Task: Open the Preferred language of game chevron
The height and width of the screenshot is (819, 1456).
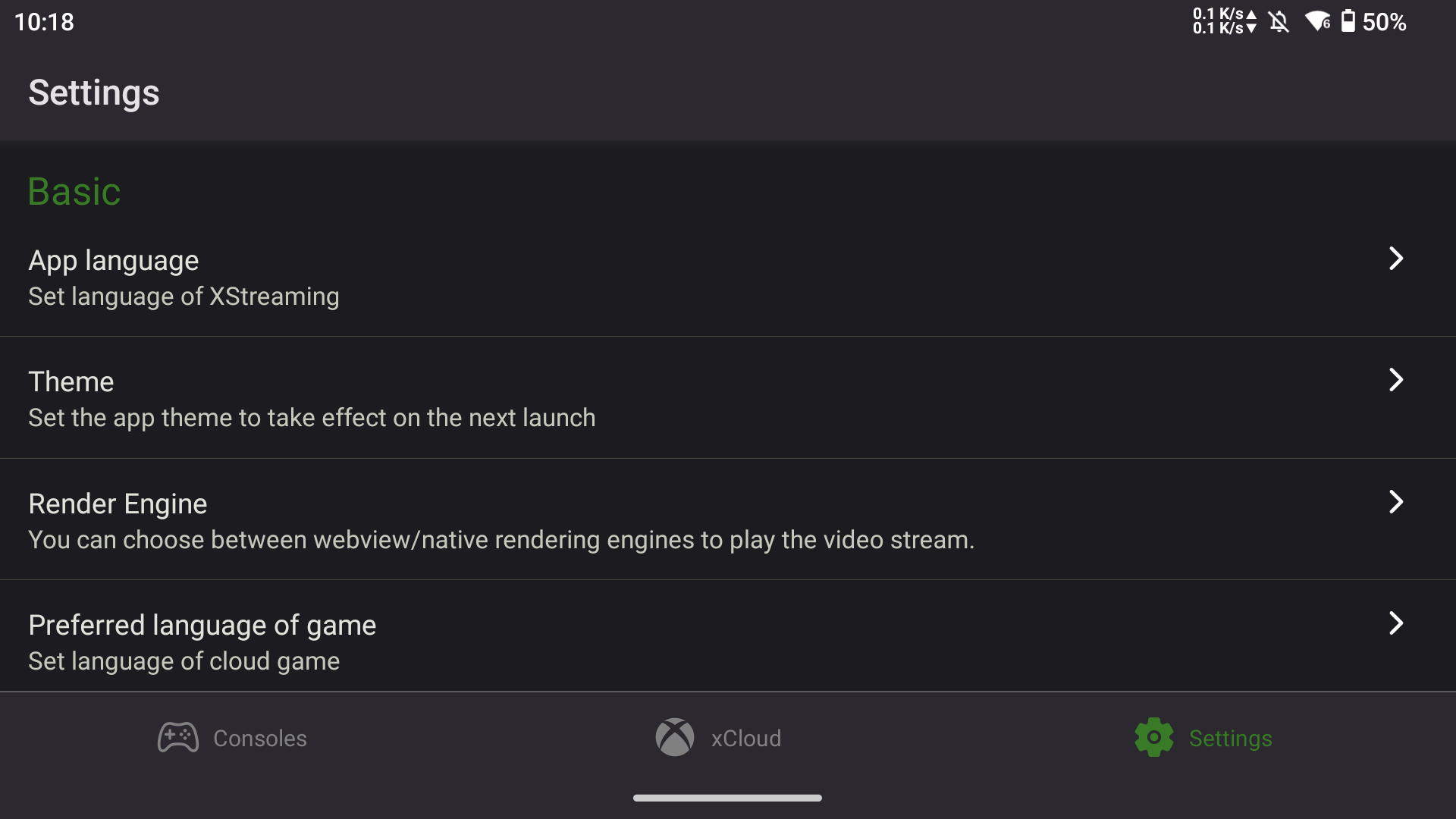Action: 1396,623
